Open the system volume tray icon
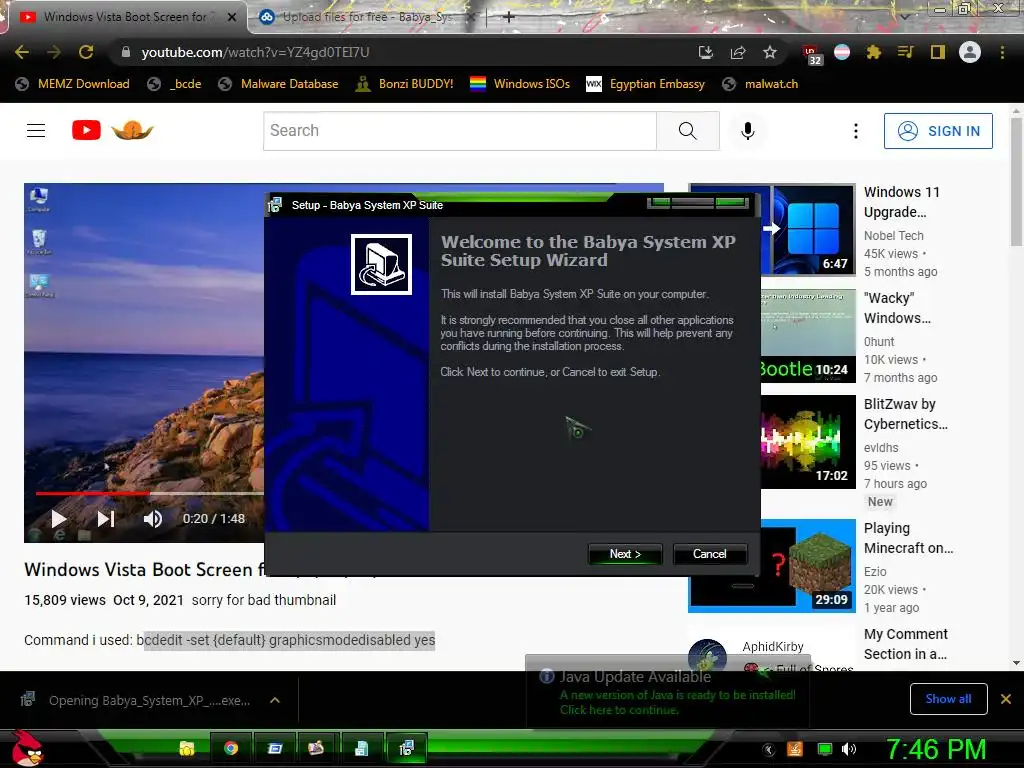 point(849,750)
